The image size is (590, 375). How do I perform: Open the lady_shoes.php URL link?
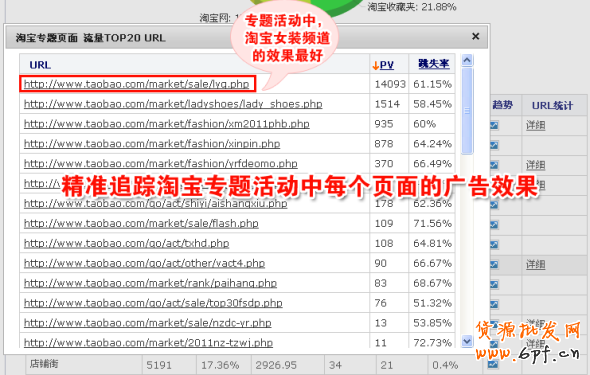click(x=173, y=104)
